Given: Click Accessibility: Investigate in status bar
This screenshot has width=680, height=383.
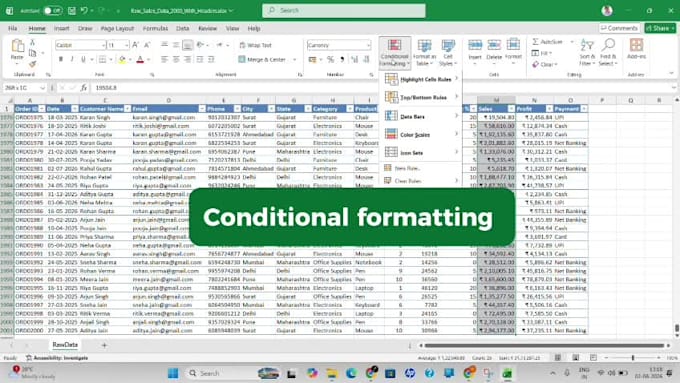Looking at the screenshot, I should click(57, 358).
